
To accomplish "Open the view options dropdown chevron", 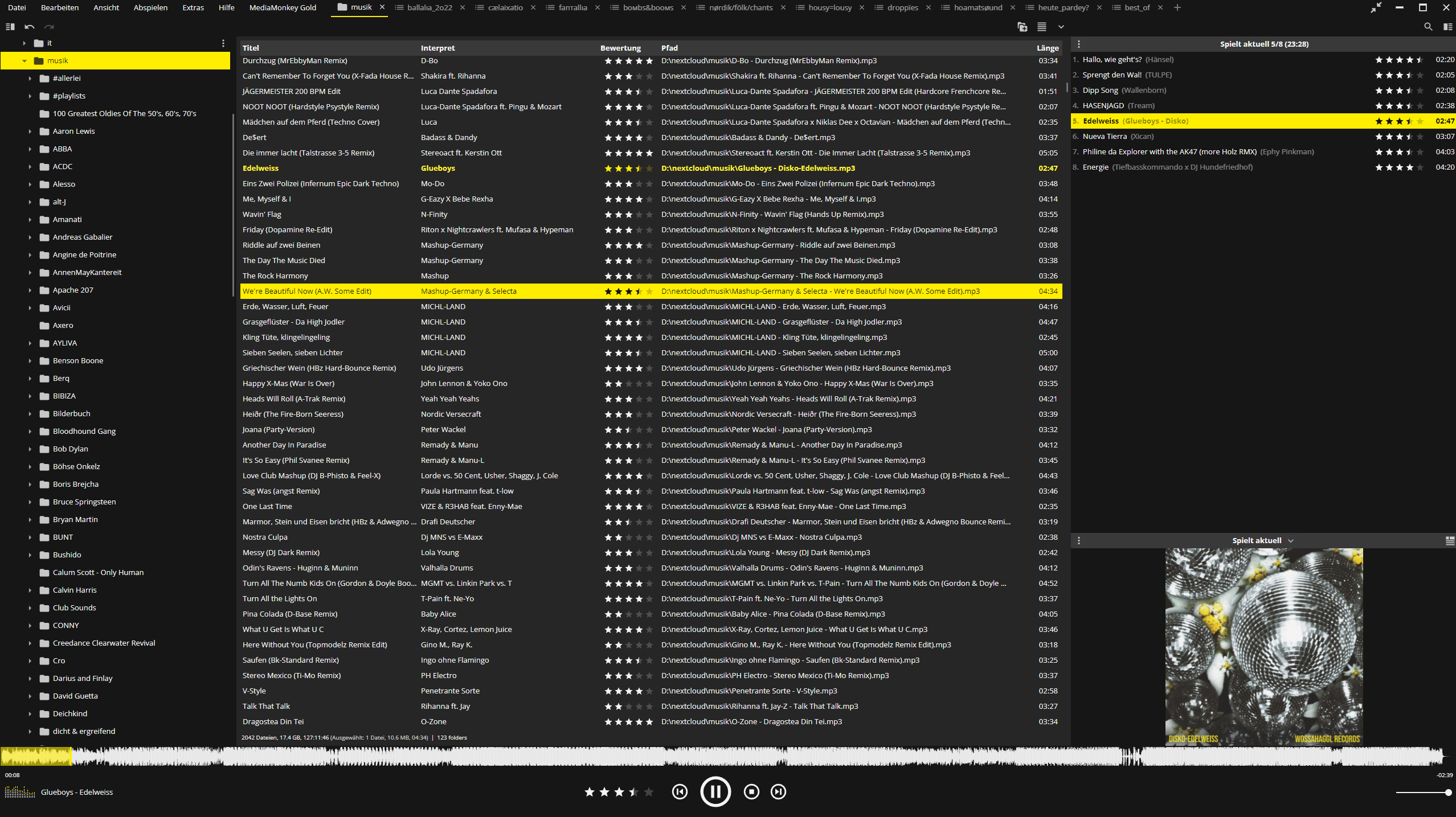I will [x=1061, y=26].
